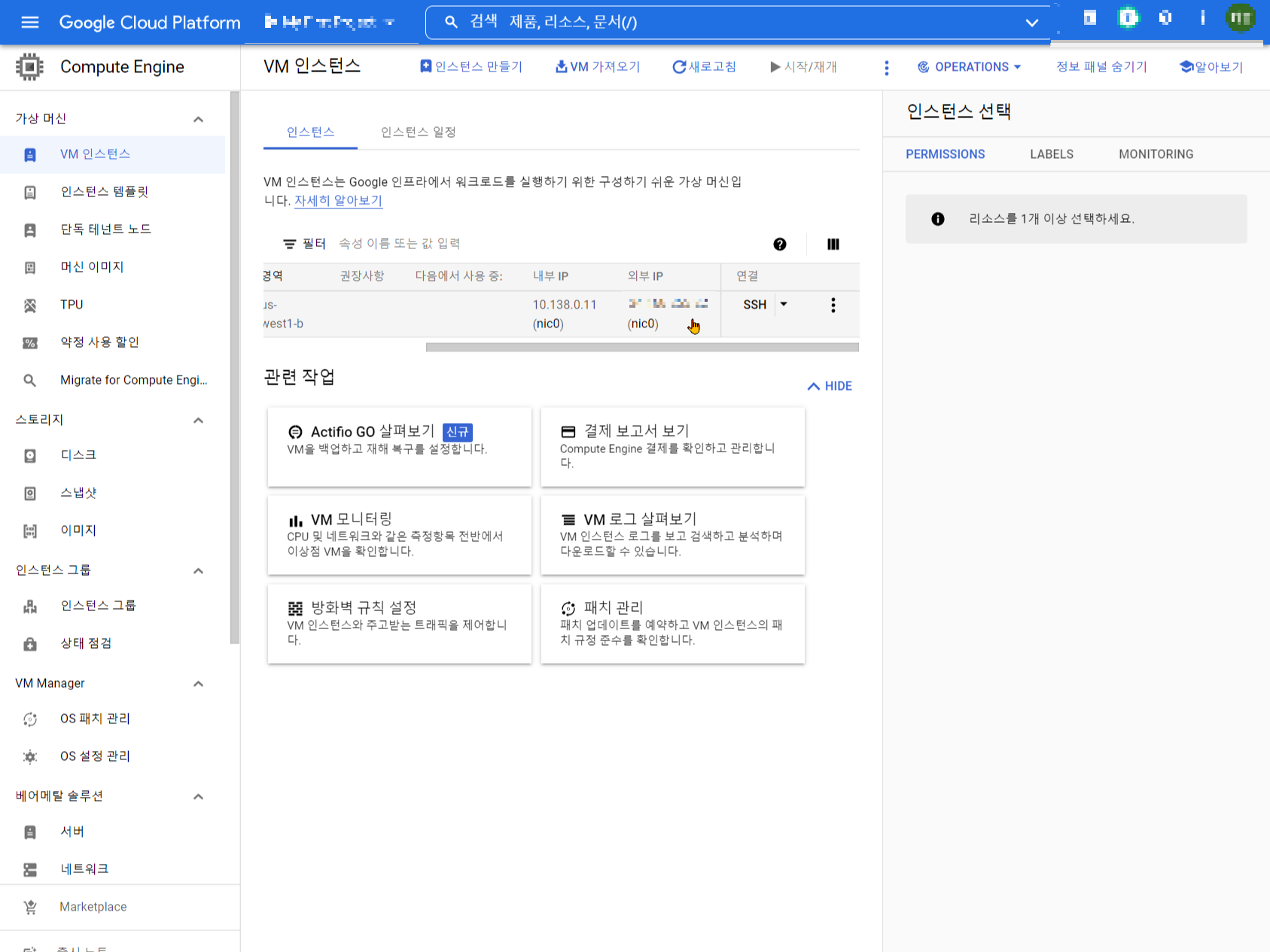Click the table horizontal scrollbar

(642, 348)
